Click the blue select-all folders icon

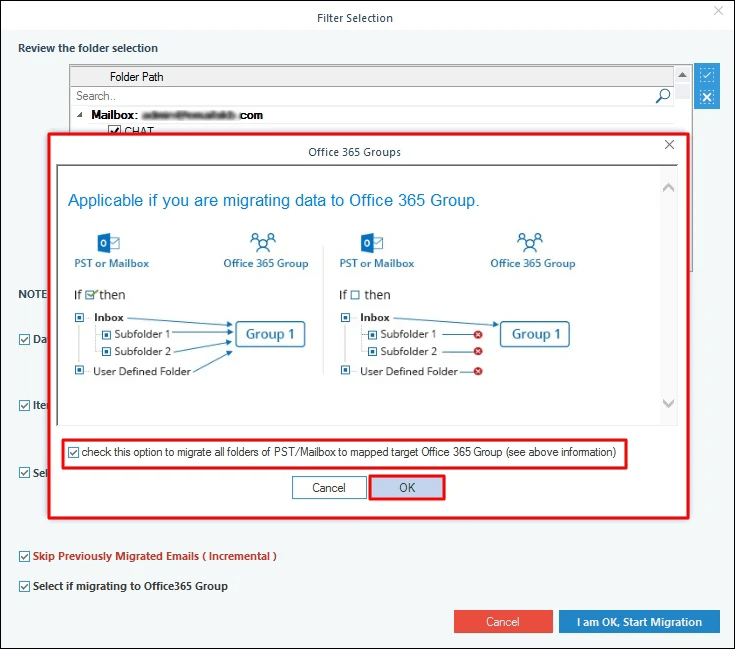[706, 76]
